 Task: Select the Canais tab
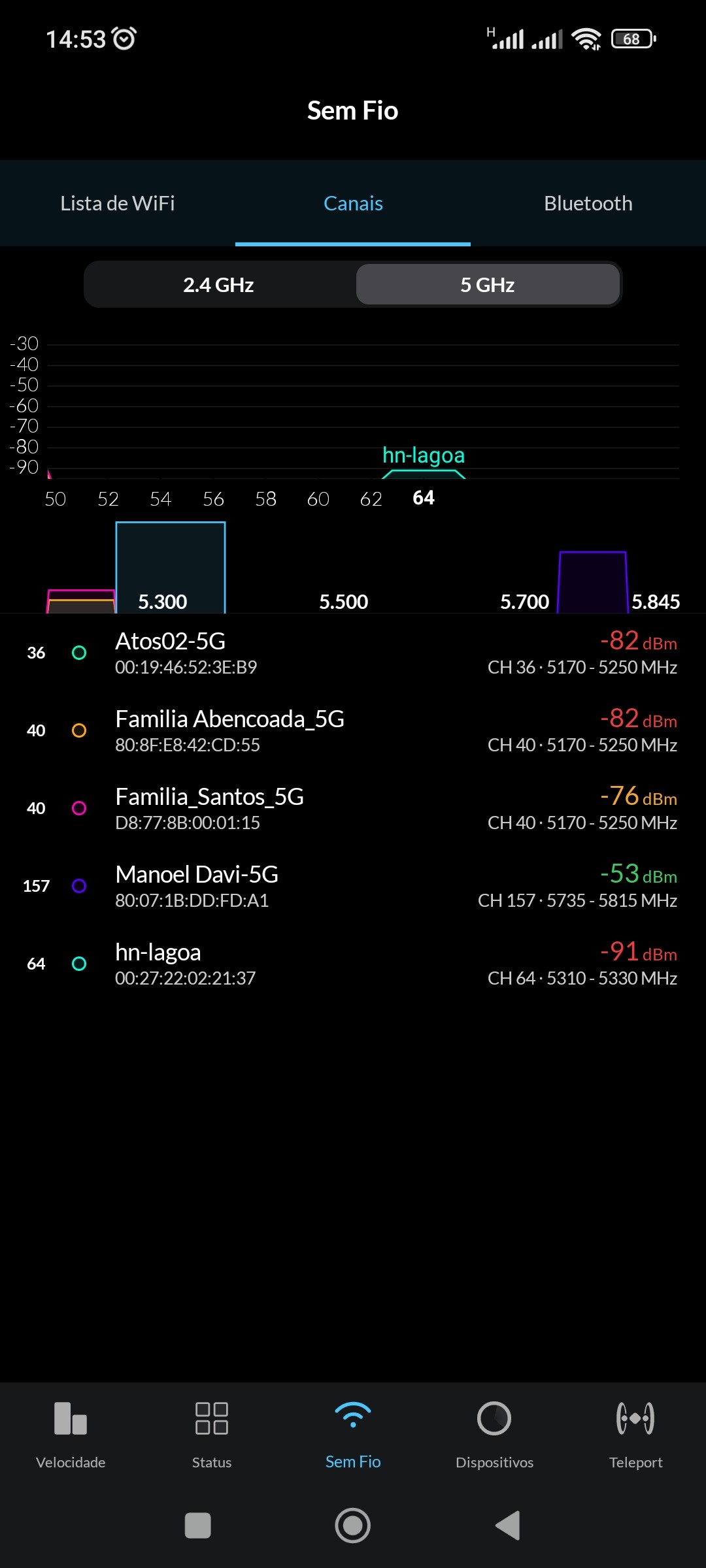(353, 203)
